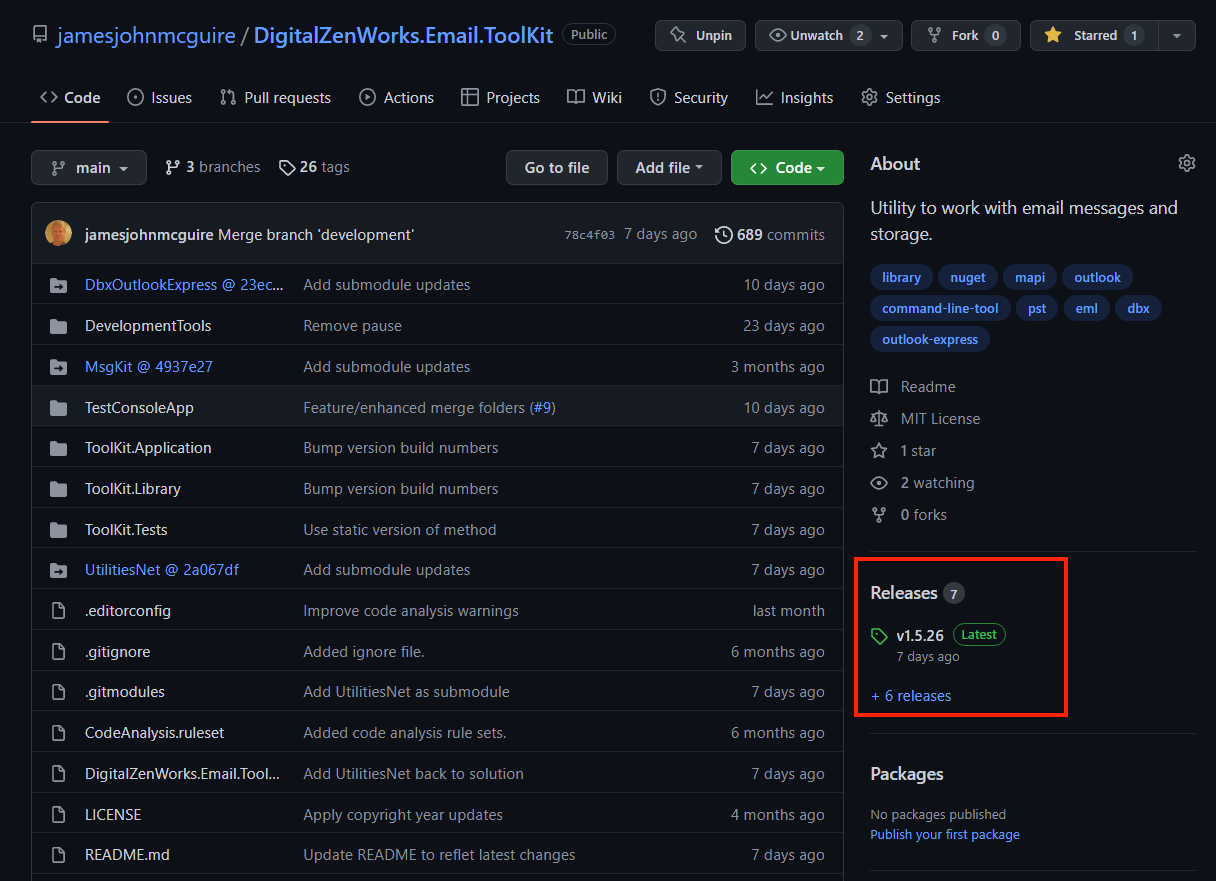Click the DevelopmentTools folder icon
This screenshot has width=1216, height=881.
[59, 326]
